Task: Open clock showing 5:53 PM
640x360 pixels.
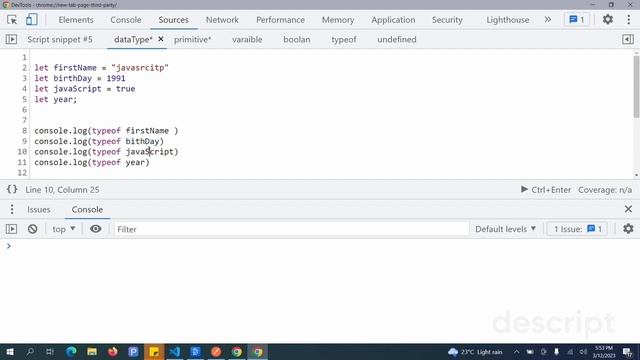Action: tap(604, 352)
